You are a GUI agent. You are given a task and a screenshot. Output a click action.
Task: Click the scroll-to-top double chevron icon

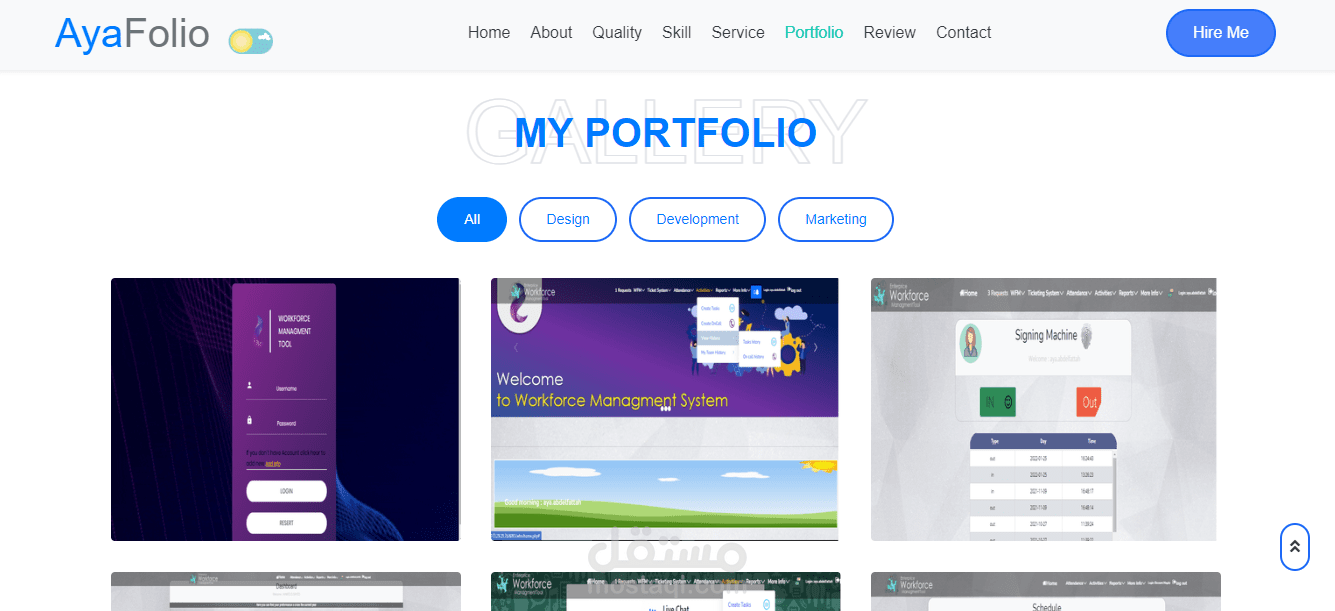(x=1295, y=547)
